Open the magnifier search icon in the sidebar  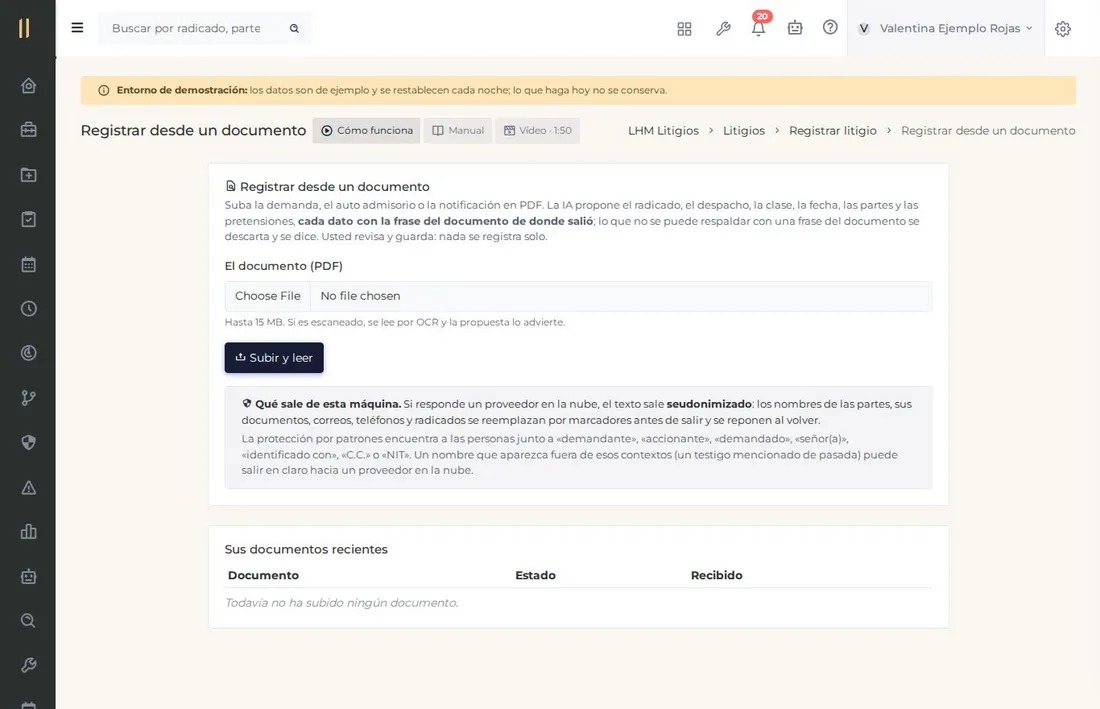pos(28,621)
